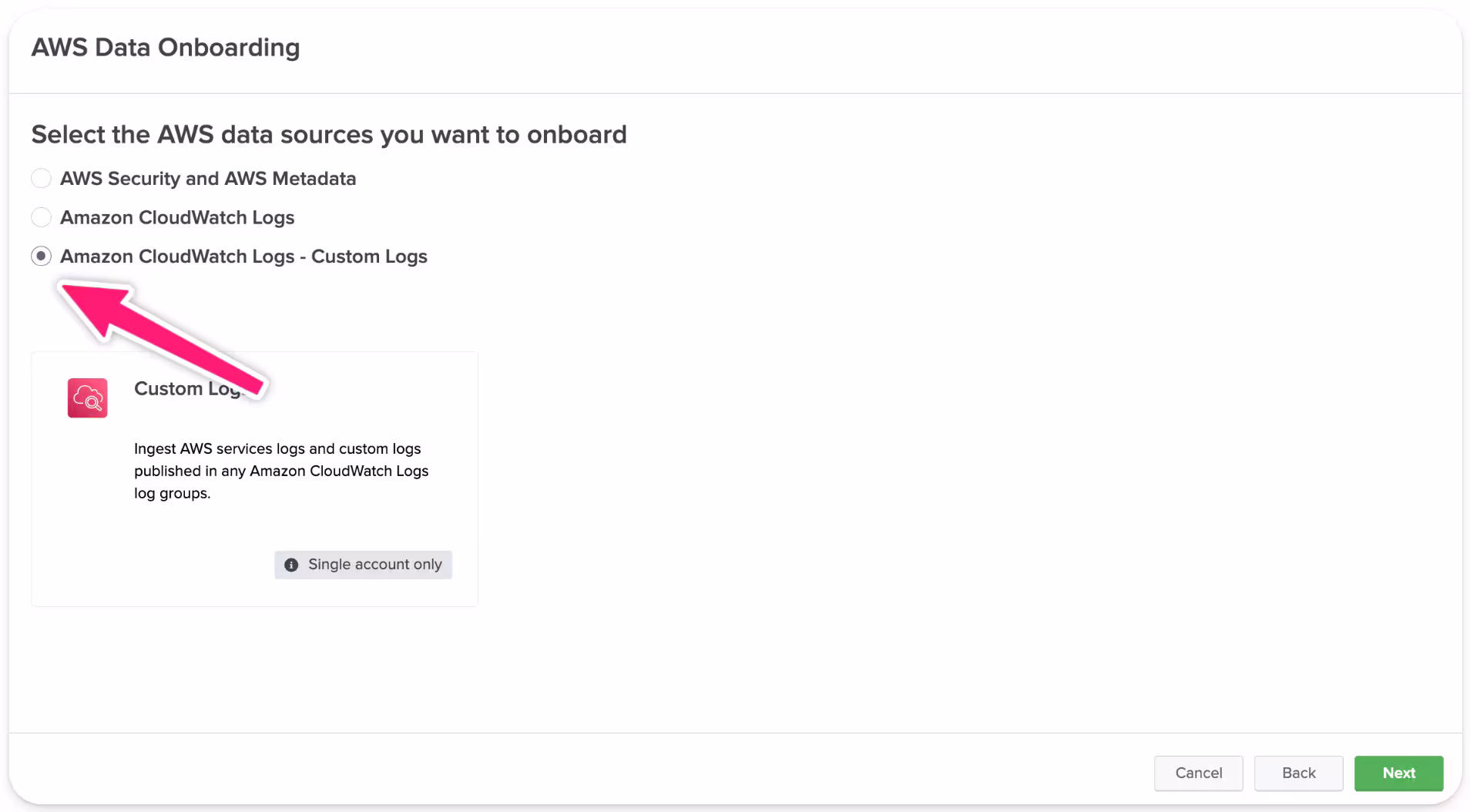Click the selected Custom Logs radio button
This screenshot has height=812, width=1470.
[42, 257]
